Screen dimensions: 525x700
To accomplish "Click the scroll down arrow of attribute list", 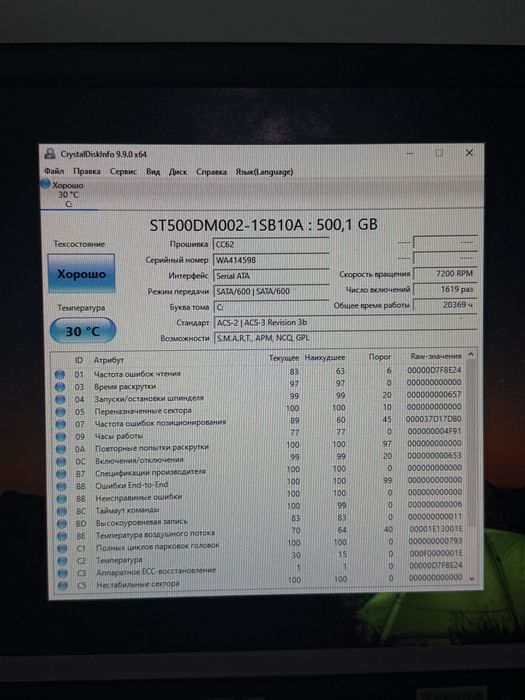I will (x=471, y=578).
